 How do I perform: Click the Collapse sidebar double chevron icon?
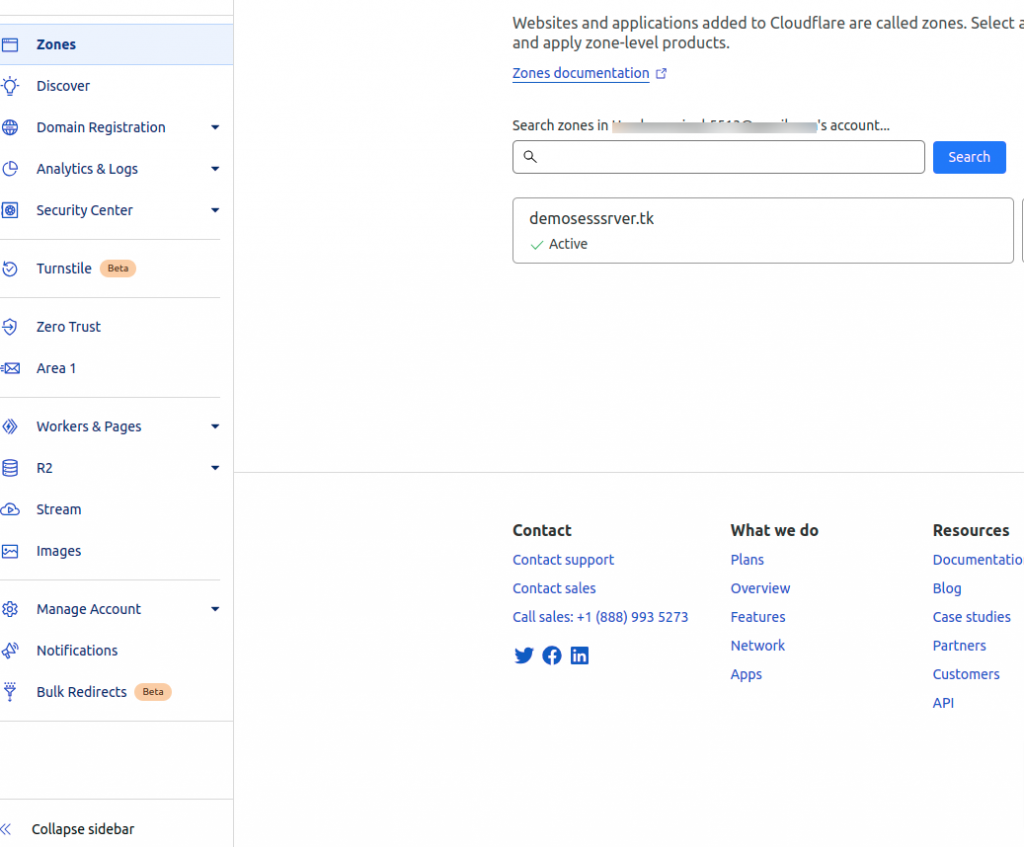(6, 829)
